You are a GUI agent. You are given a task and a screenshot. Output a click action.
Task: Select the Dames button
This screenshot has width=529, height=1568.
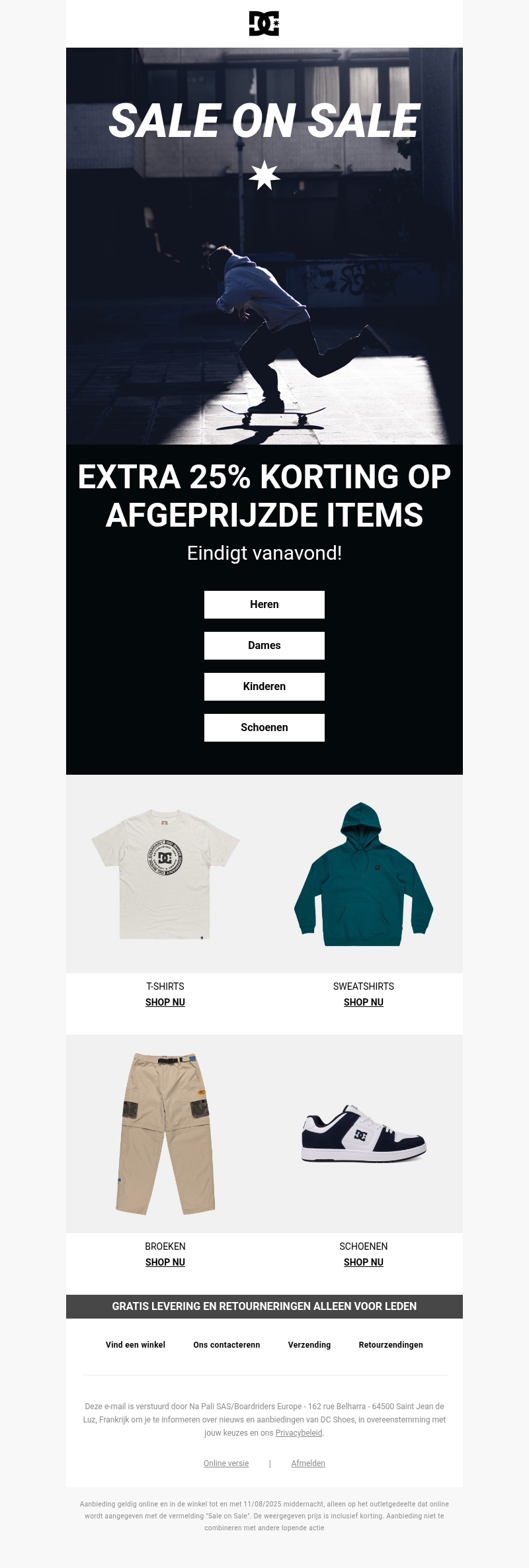(264, 646)
